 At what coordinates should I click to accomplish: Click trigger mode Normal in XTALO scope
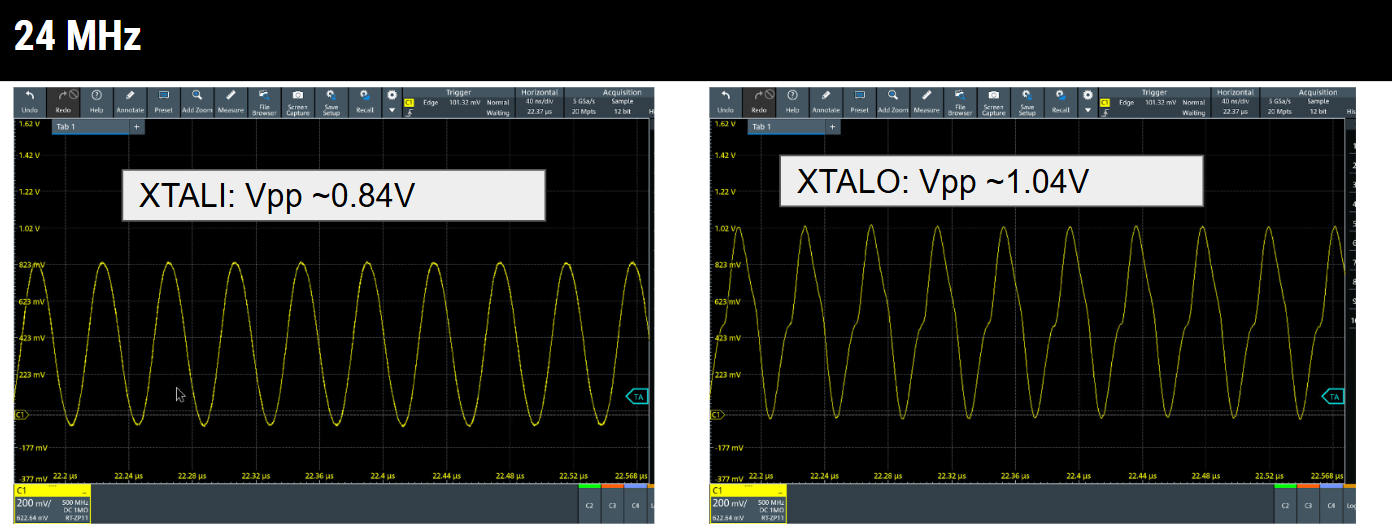click(1194, 103)
